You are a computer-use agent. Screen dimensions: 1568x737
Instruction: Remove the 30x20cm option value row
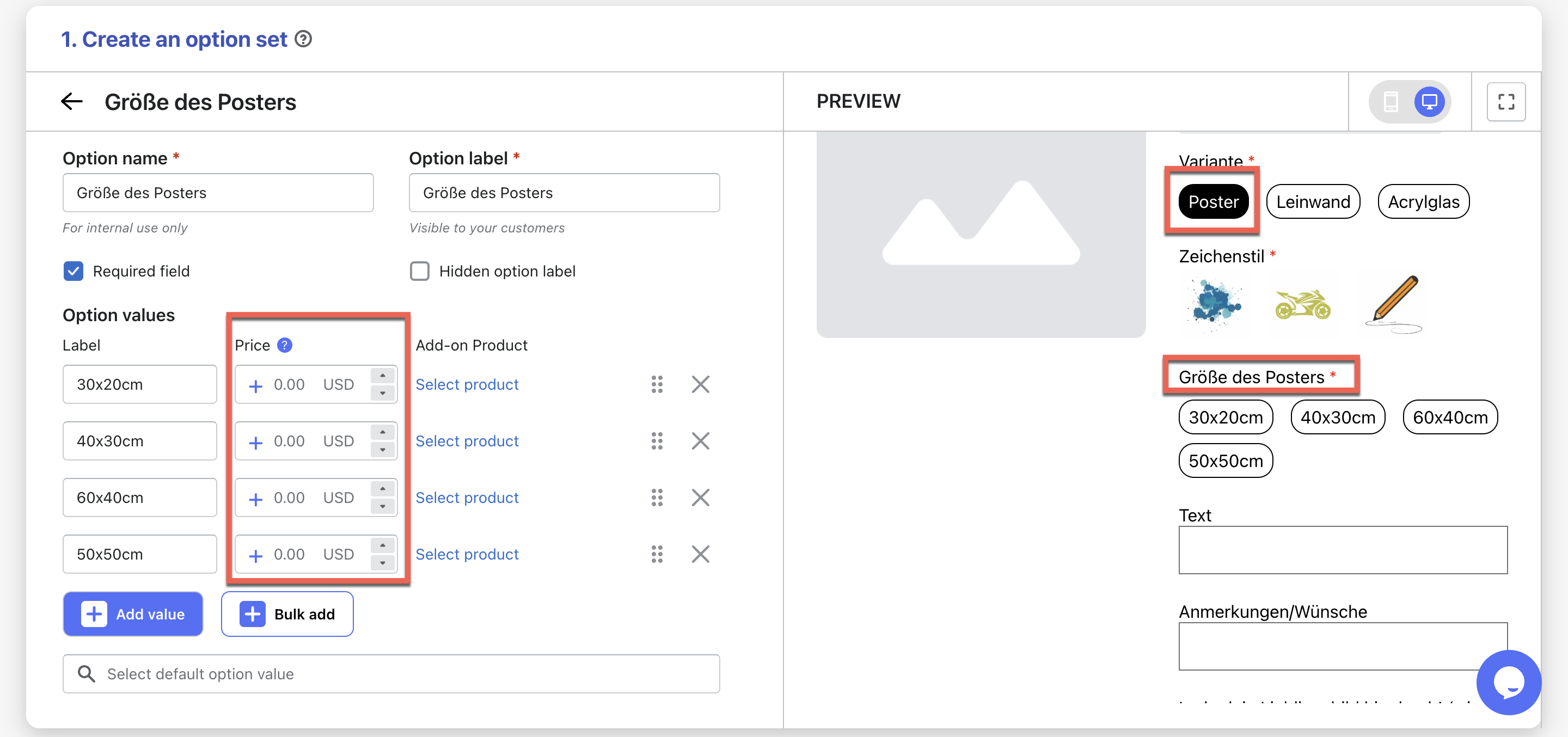700,384
